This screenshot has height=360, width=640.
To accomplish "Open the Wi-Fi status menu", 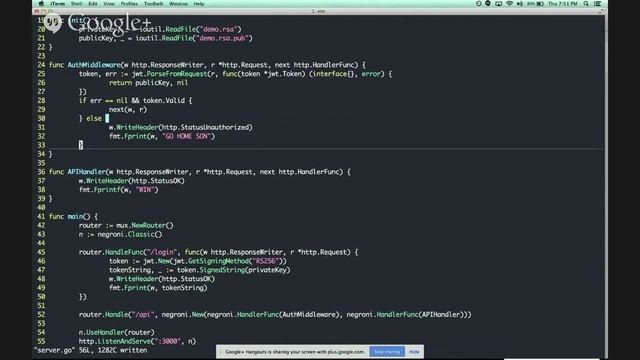I will point(509,4).
